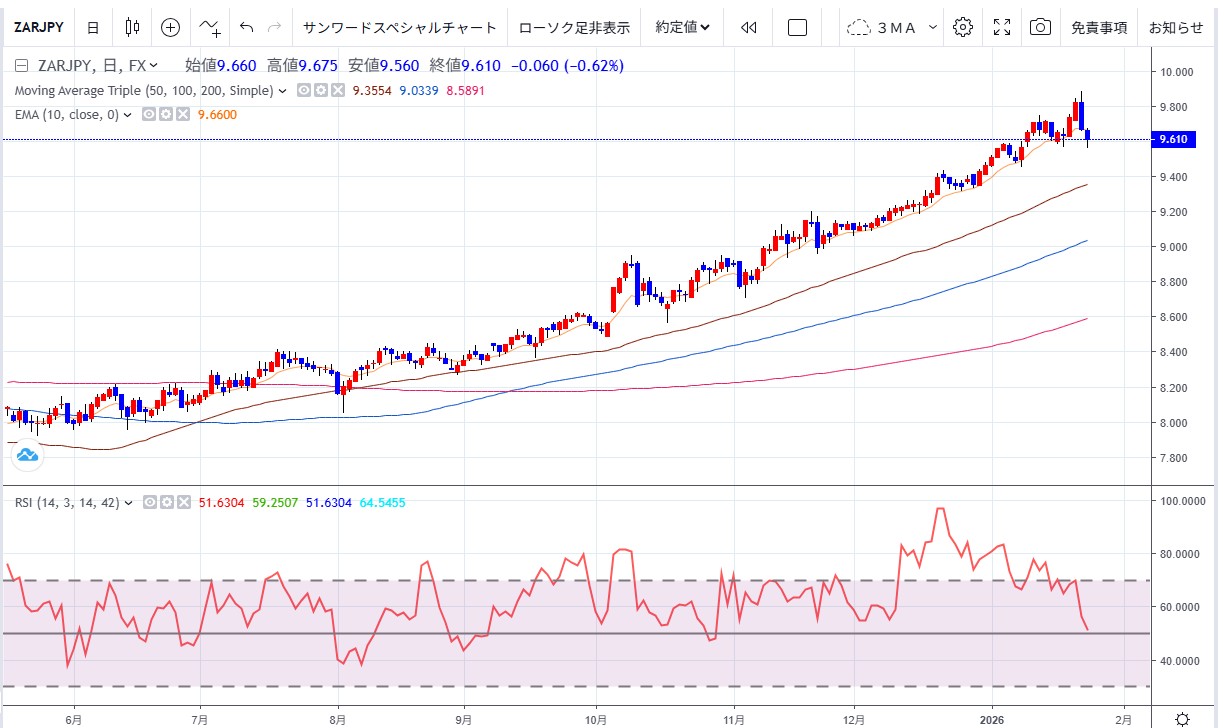Expand the 約定値 dropdown
Viewport: 1224px width, 728px height.
[683, 27]
